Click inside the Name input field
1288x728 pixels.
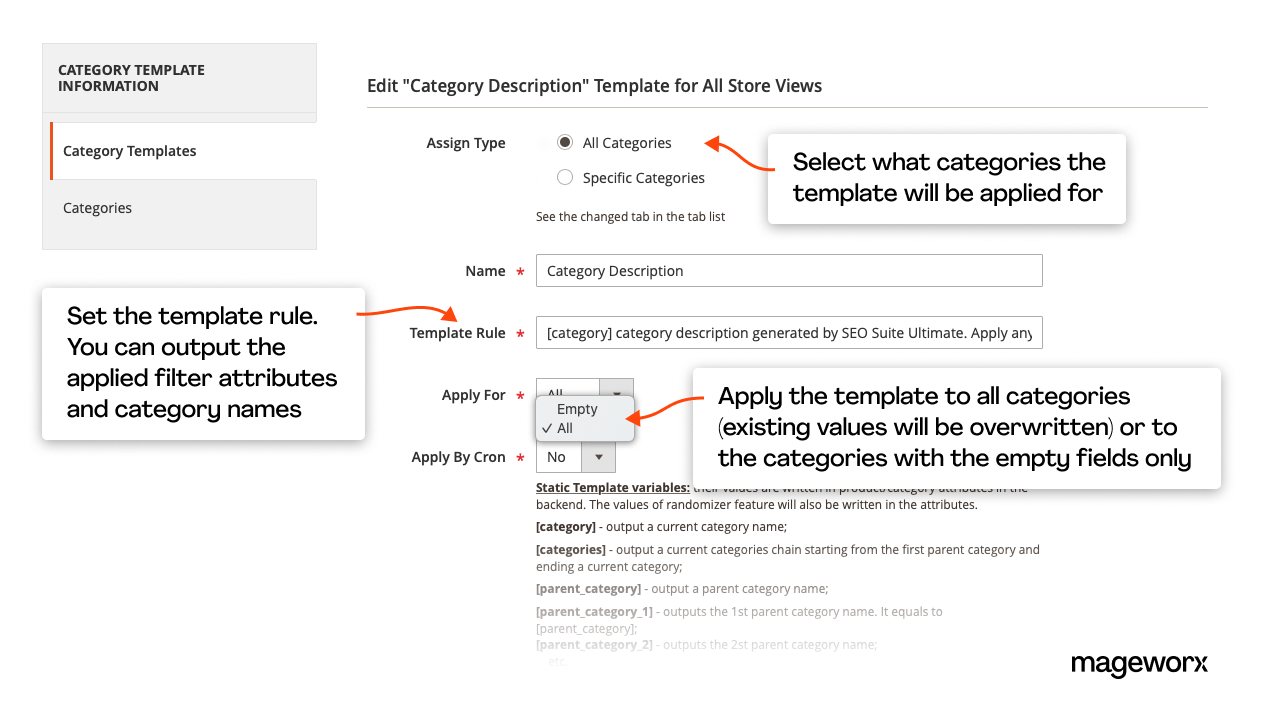tap(789, 270)
